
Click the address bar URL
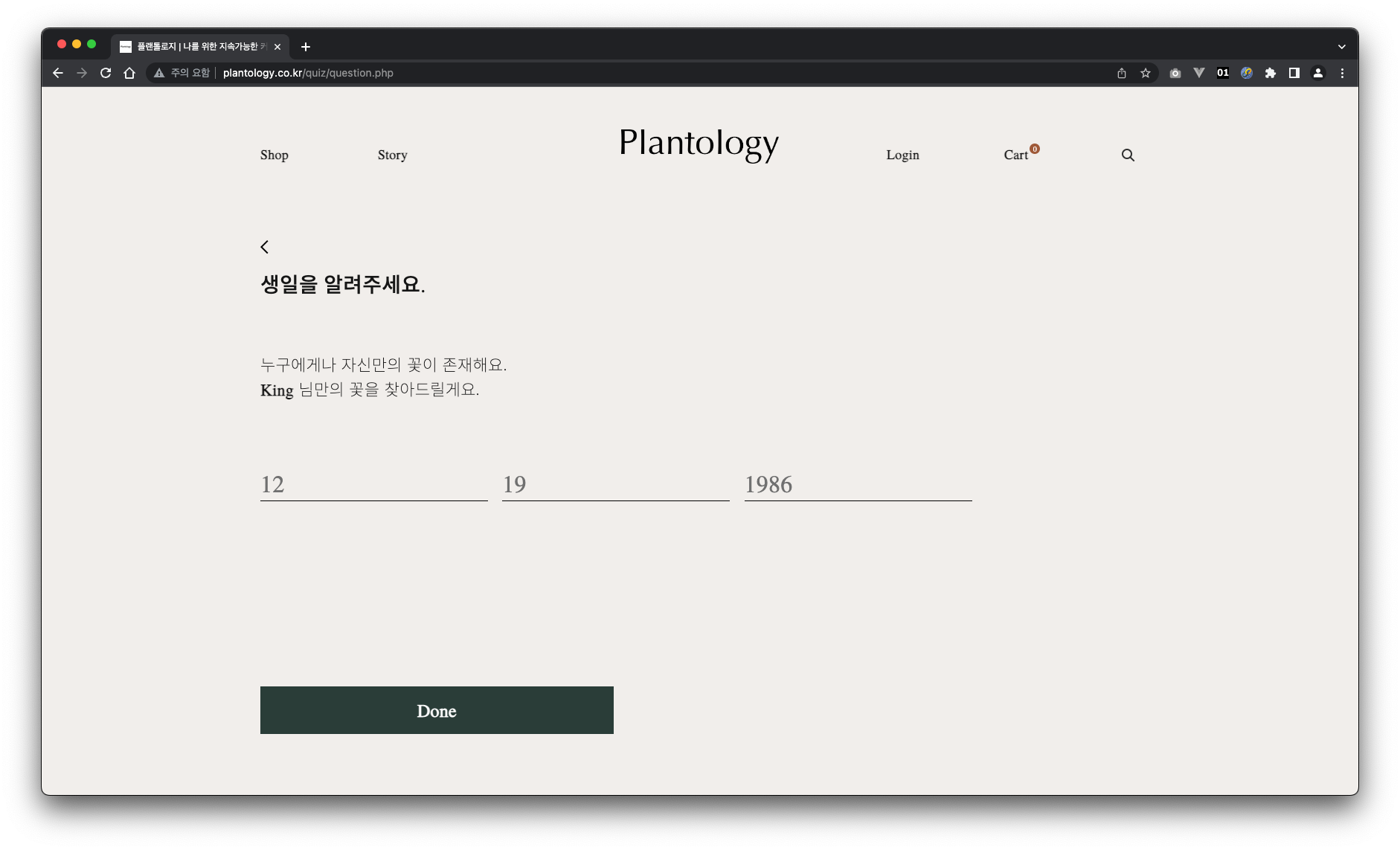[308, 73]
